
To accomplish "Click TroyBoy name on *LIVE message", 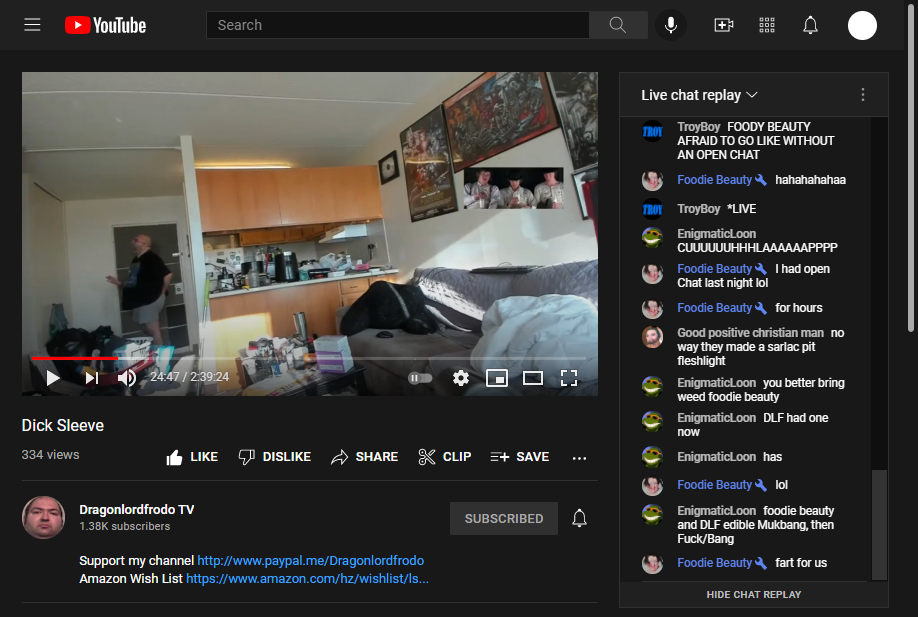I will (698, 209).
